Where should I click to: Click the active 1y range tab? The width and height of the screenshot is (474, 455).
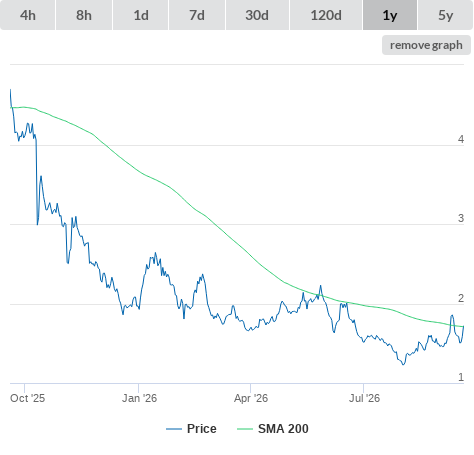coord(390,15)
